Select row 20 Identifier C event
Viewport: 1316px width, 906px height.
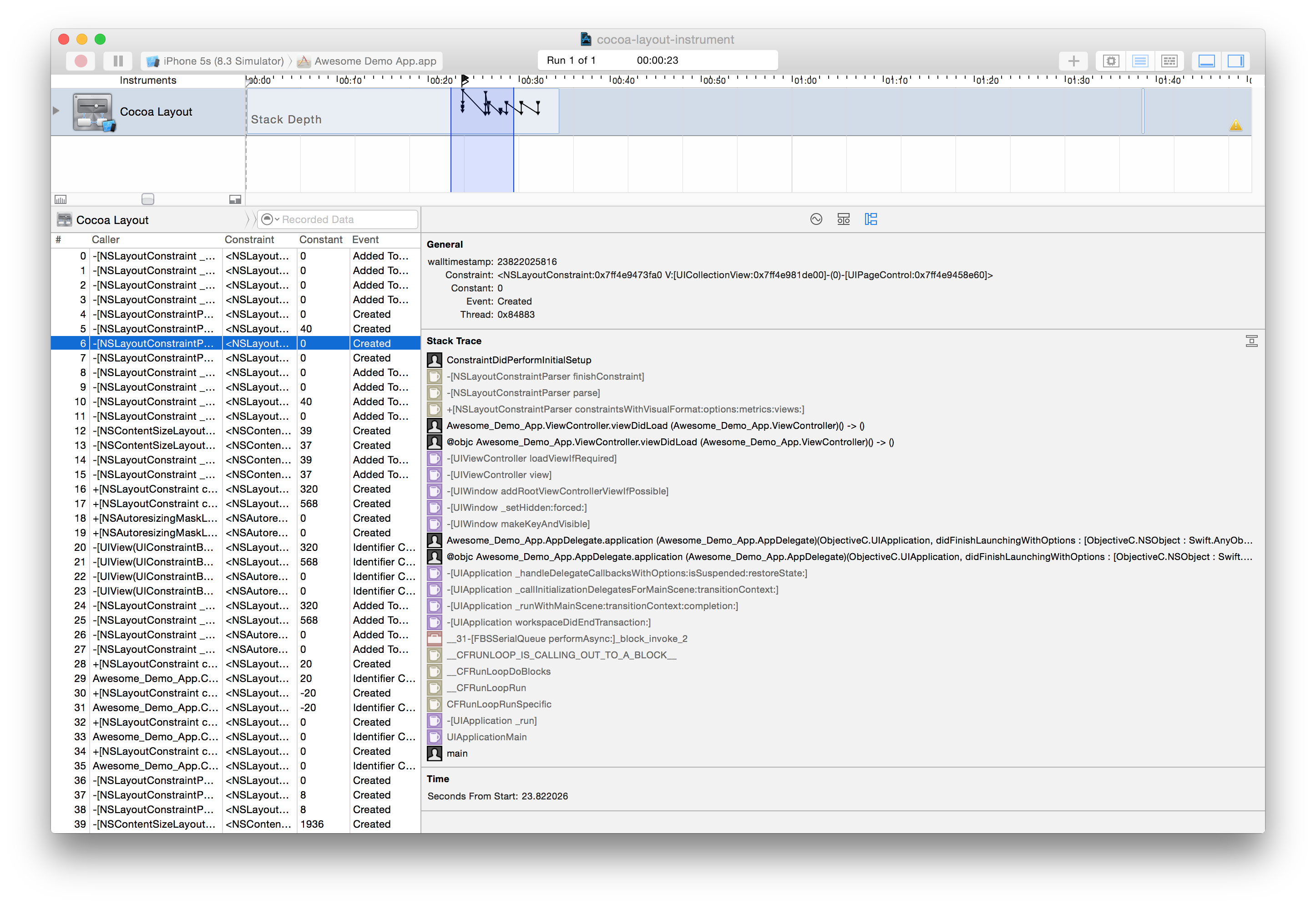(235, 547)
